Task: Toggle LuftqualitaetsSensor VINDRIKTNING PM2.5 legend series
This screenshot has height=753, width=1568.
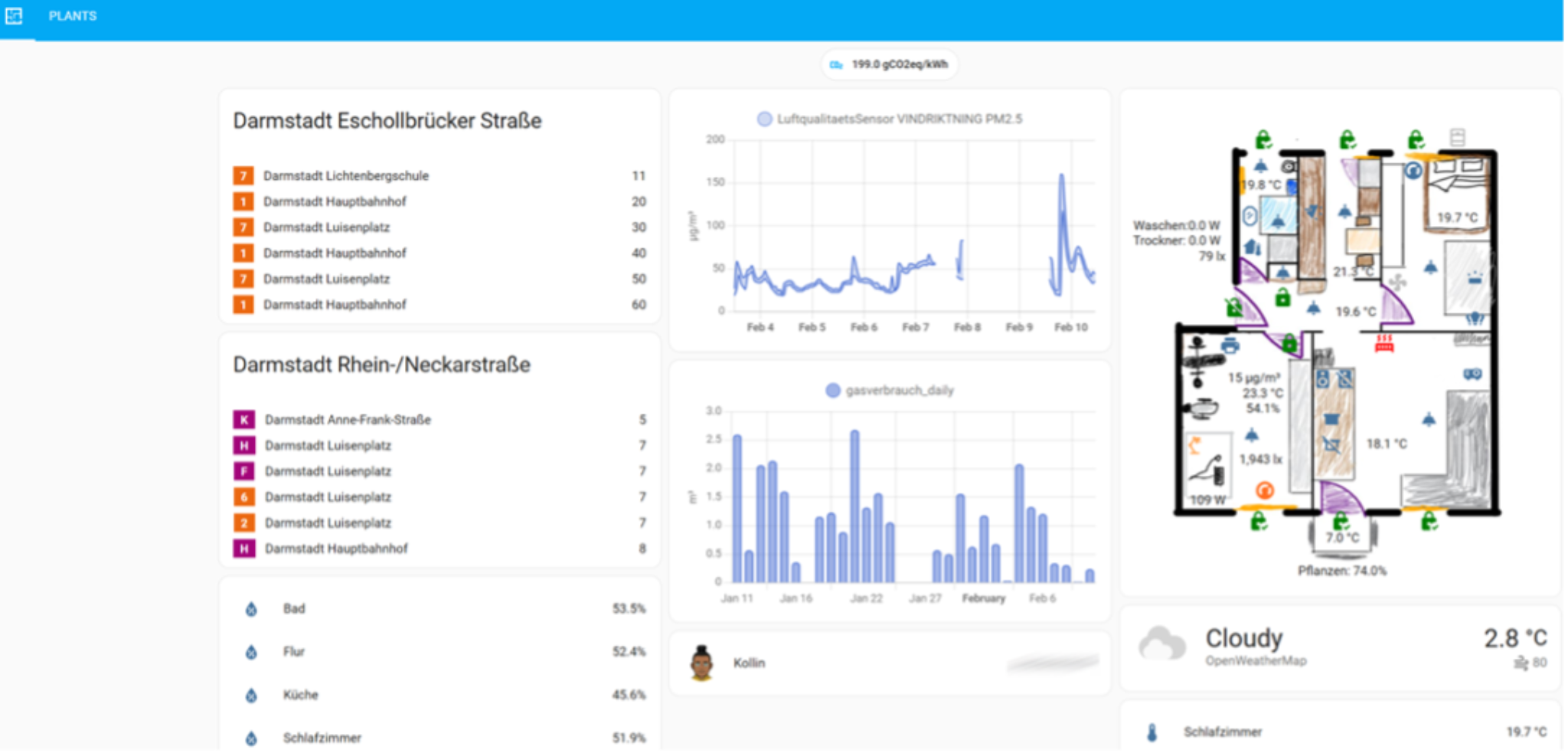Action: coord(889,119)
